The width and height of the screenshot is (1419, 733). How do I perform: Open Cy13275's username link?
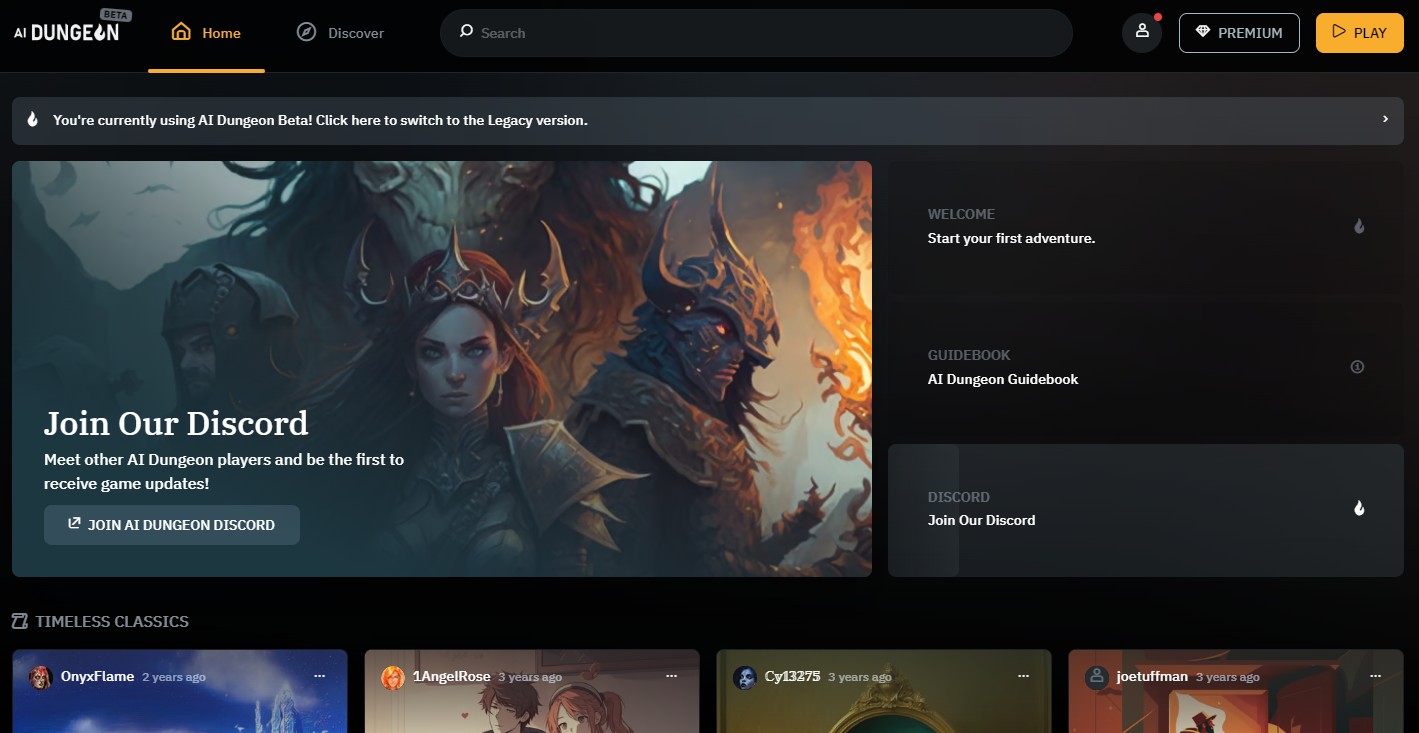click(792, 677)
